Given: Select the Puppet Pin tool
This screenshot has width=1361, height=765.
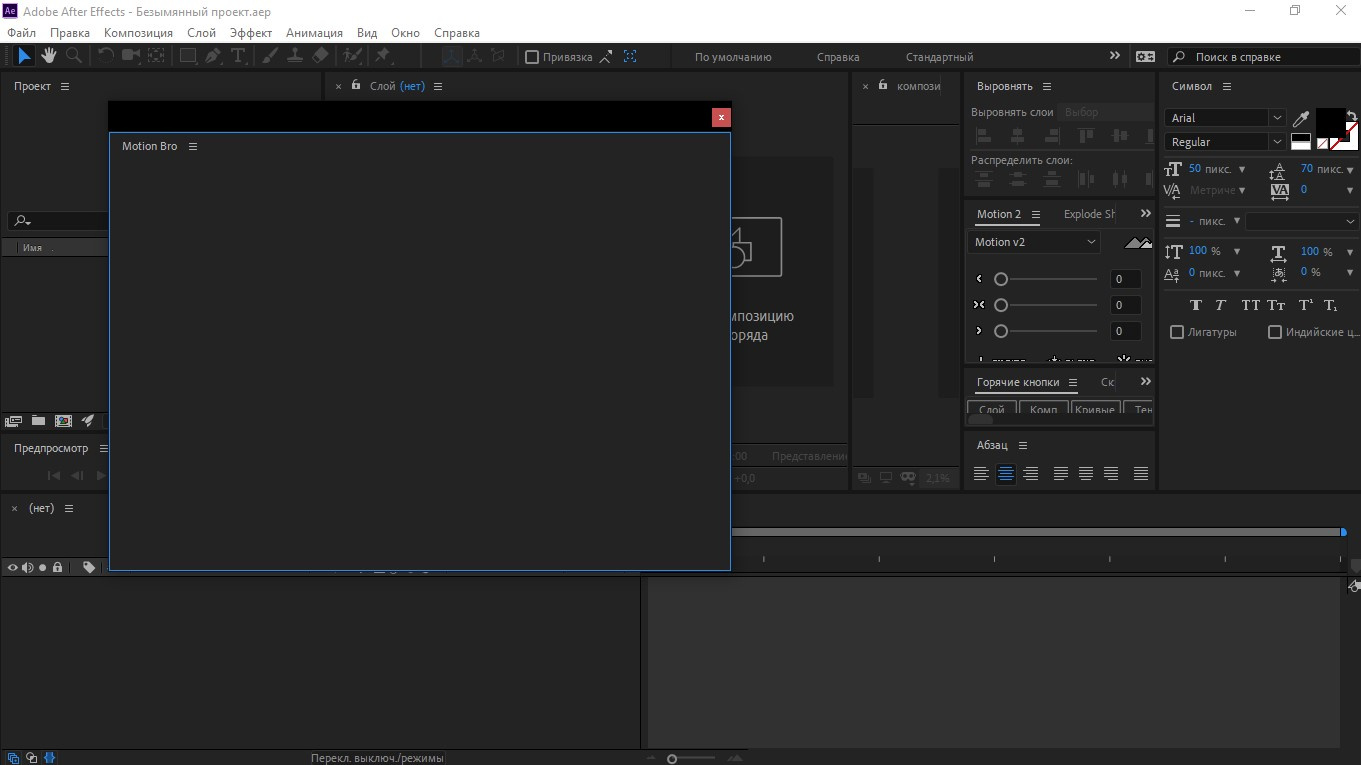Looking at the screenshot, I should pyautogui.click(x=382, y=57).
